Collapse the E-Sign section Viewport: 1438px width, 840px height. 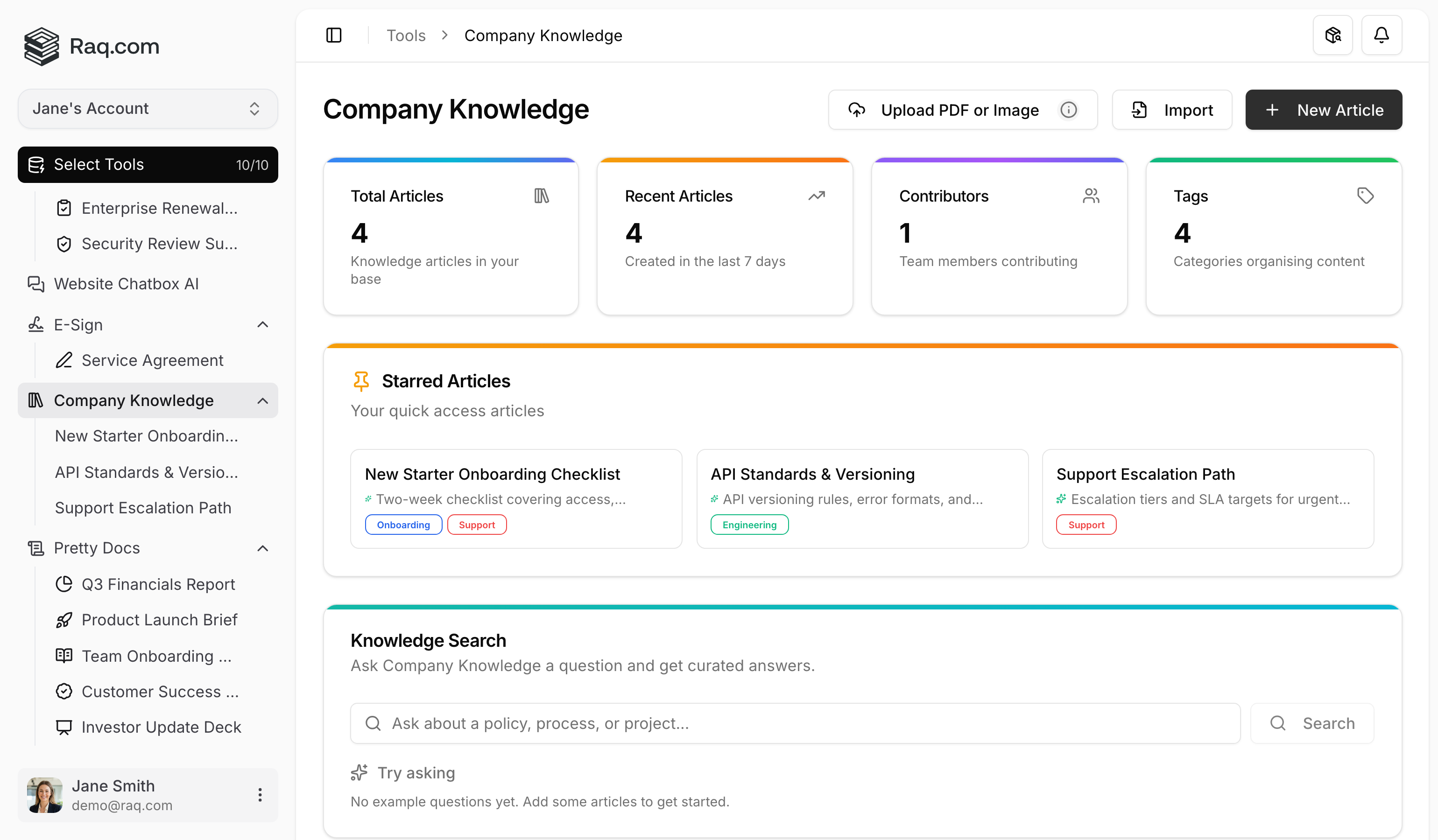[262, 324]
